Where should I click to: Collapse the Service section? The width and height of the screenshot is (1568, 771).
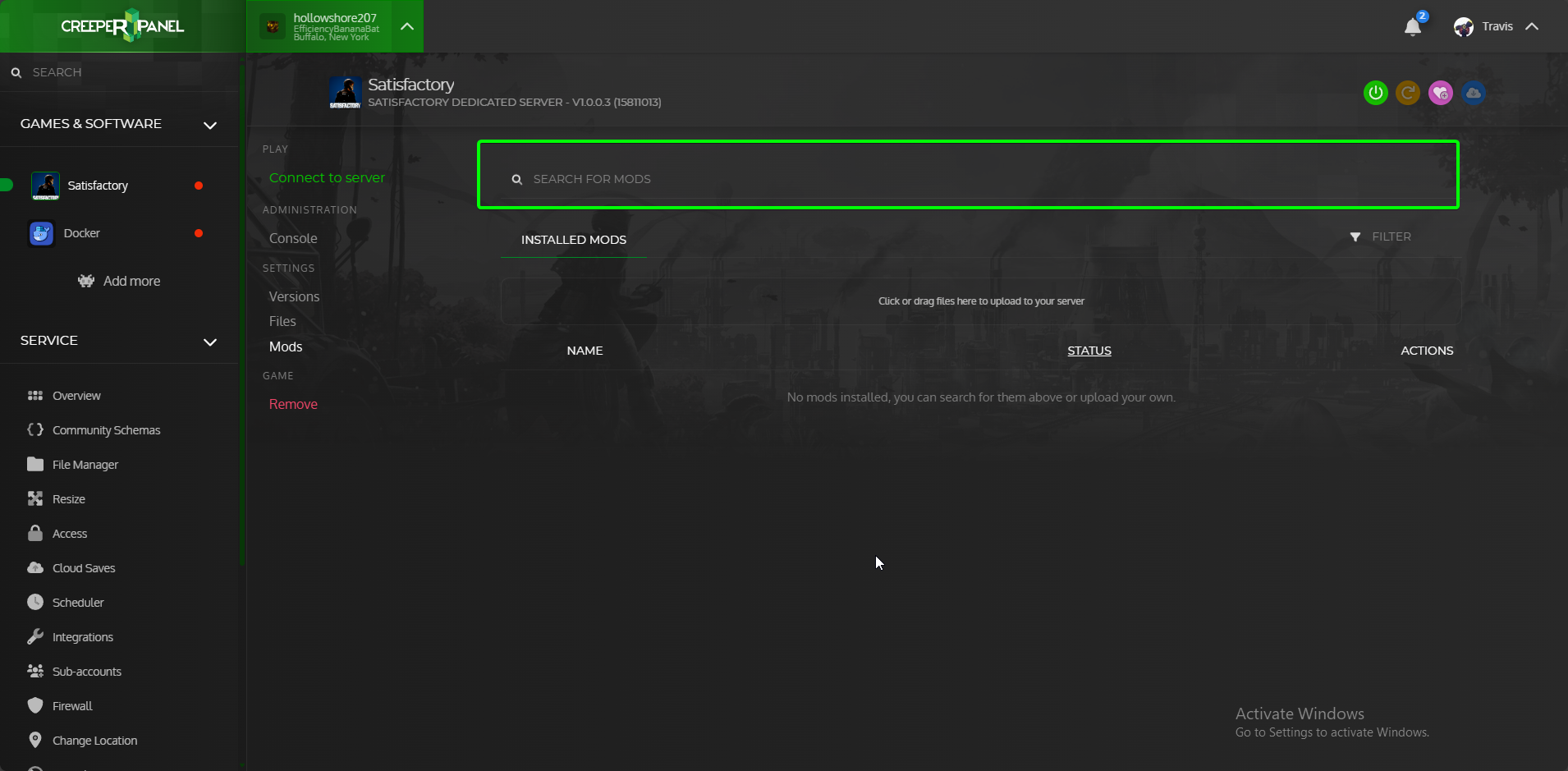(x=210, y=342)
